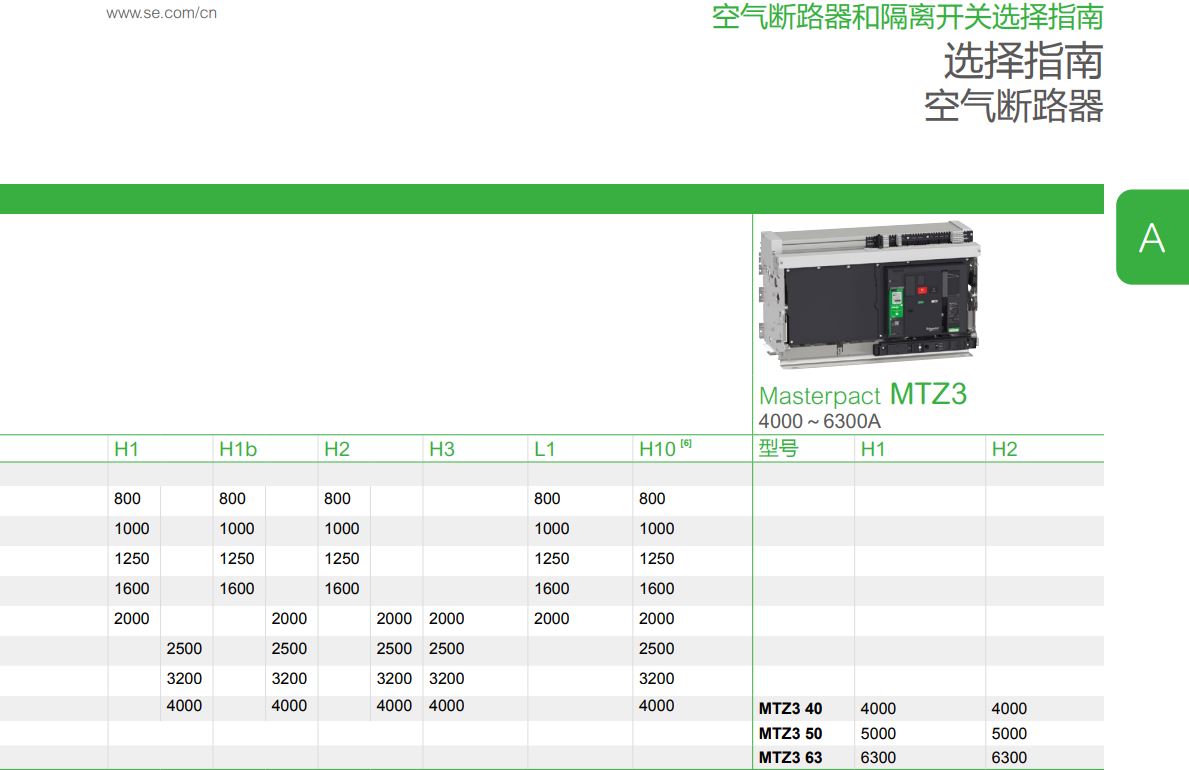1189x770 pixels.
Task: Select the H1b column header
Action: click(x=238, y=449)
